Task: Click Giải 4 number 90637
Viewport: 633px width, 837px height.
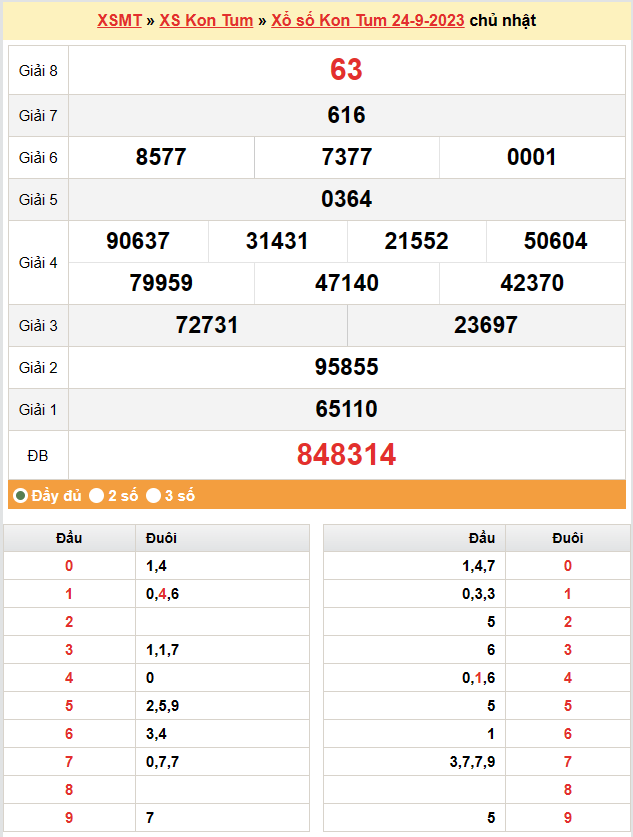Action: [x=138, y=241]
